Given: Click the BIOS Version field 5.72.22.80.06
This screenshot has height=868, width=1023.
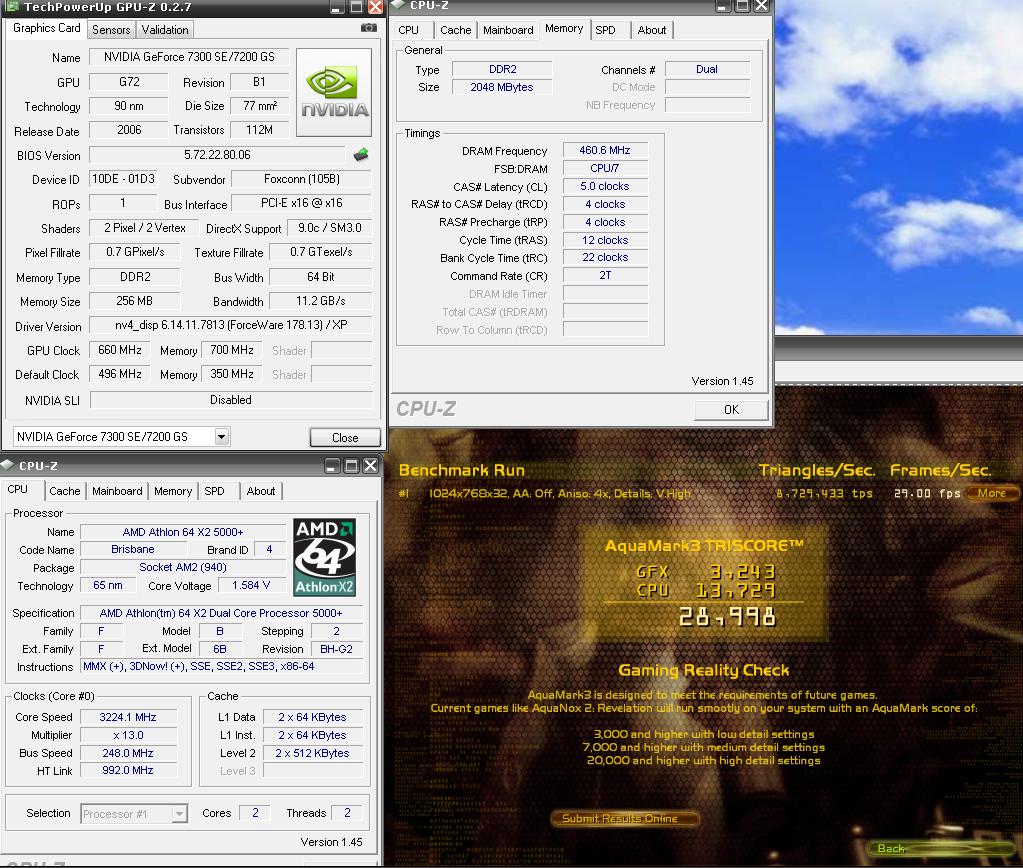Looking at the screenshot, I should [x=217, y=155].
